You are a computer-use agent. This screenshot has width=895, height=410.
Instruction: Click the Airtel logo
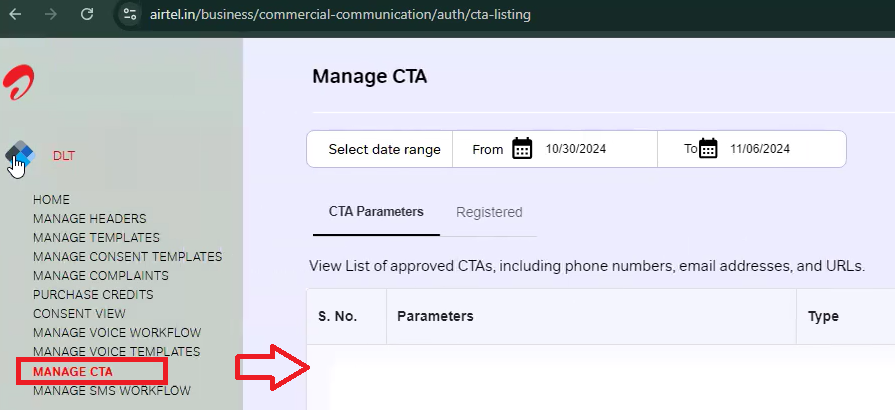click(19, 82)
